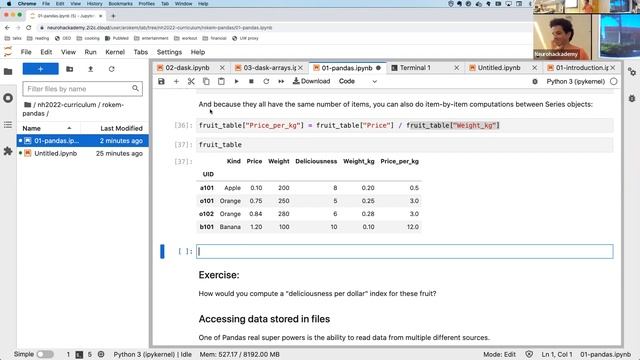
Task: Open the File Browser sidebar folder icon
Action: [8, 72]
